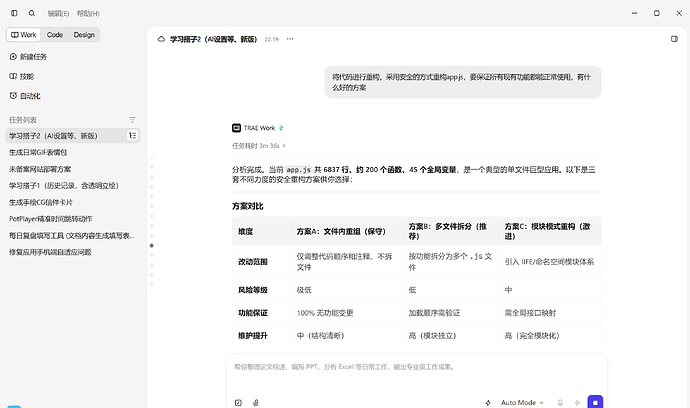This screenshot has width=690, height=408.
Task: Click the green status icon after TRAE Work
Action: [x=281, y=128]
